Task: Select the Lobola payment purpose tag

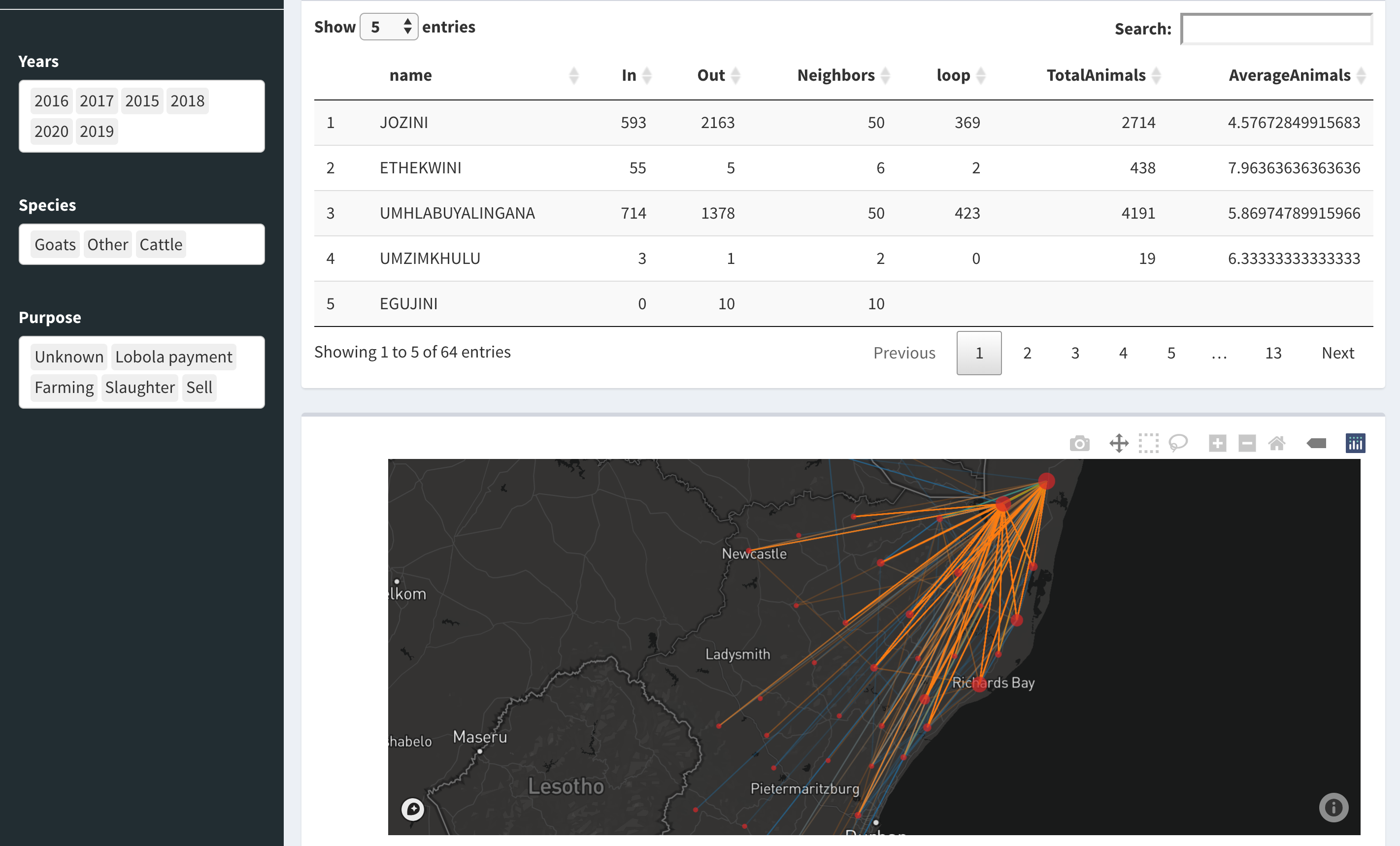Action: tap(173, 357)
